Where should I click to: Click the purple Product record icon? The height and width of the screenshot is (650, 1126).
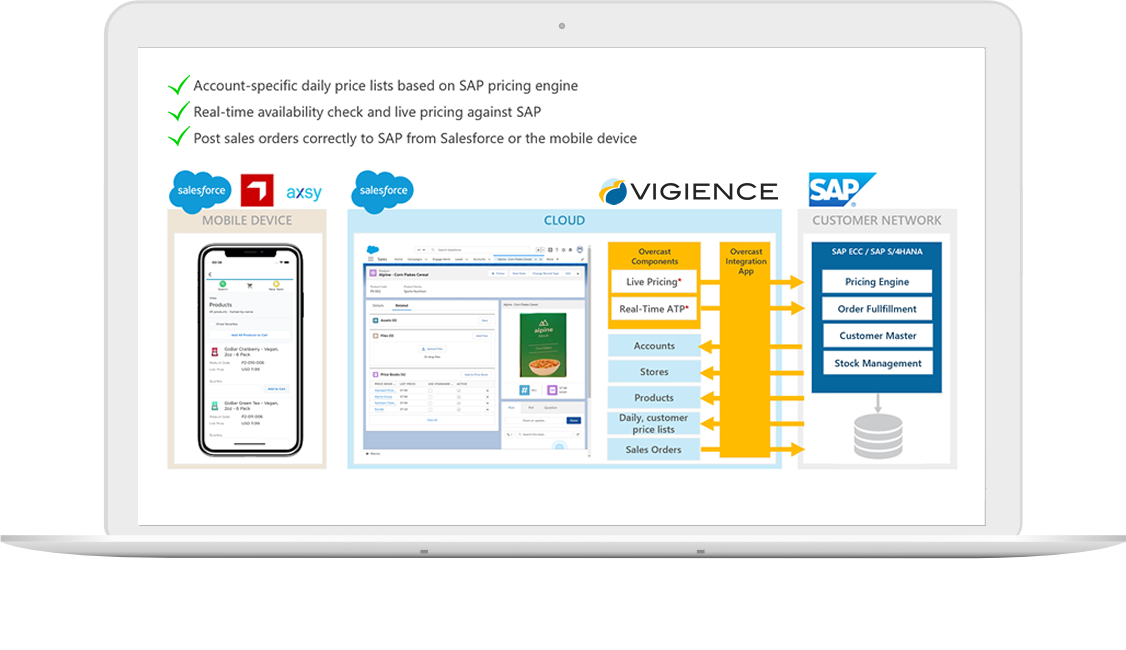[373, 273]
